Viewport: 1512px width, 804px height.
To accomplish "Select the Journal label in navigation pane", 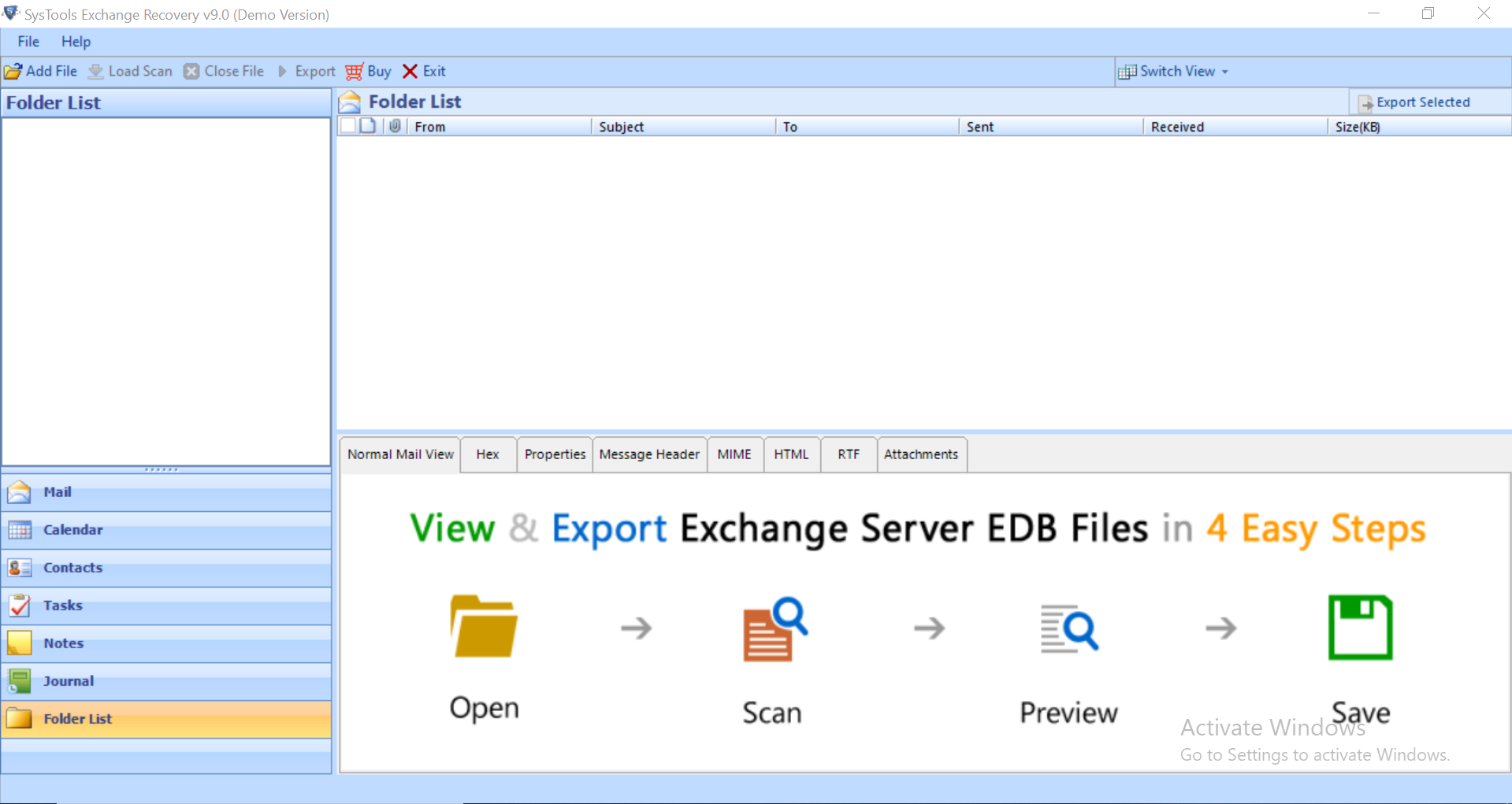I will (x=69, y=681).
